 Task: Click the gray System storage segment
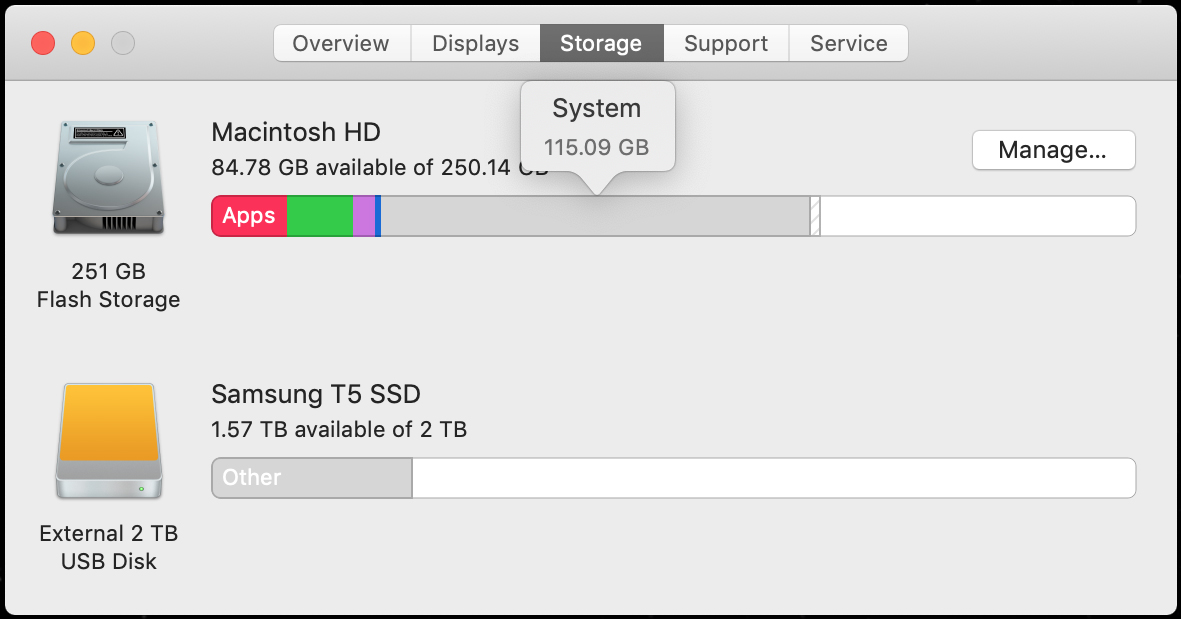[595, 217]
